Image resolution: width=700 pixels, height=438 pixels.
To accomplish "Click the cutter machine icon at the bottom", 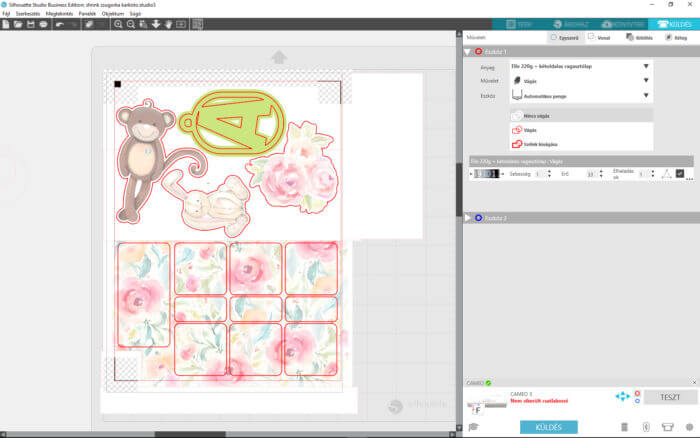I will click(x=667, y=427).
